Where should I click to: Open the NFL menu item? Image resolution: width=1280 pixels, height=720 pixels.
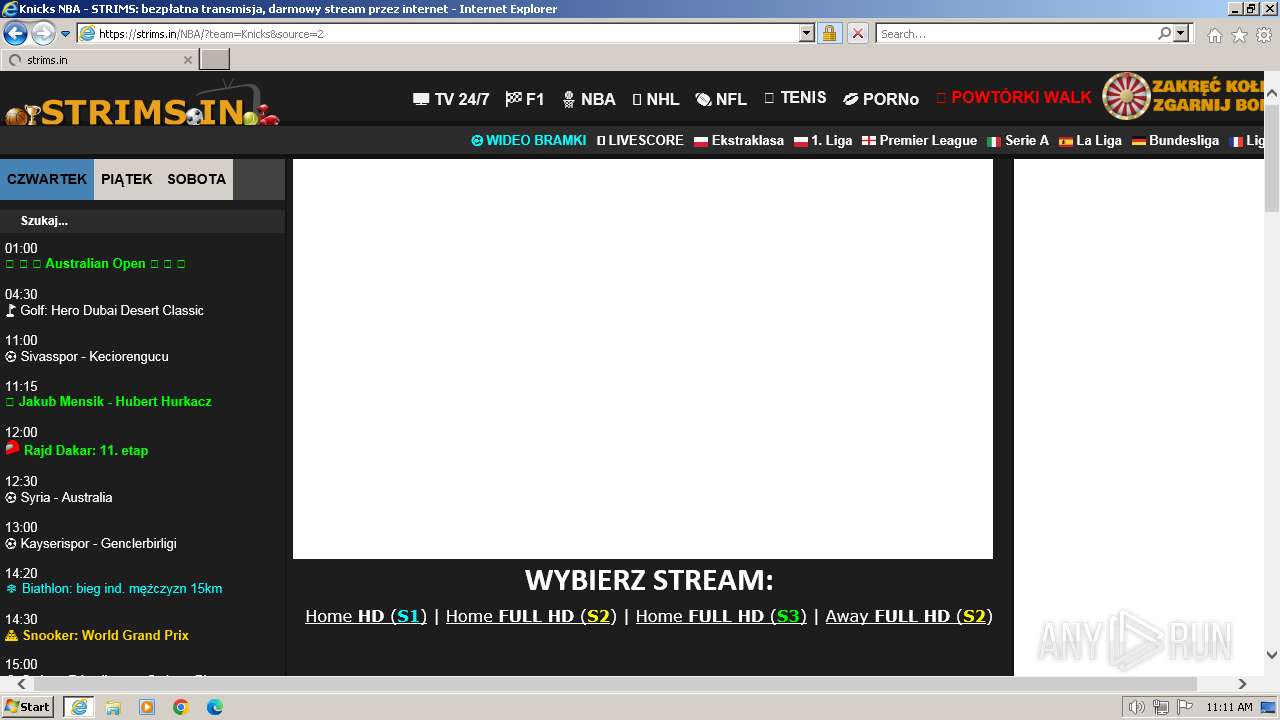click(721, 99)
